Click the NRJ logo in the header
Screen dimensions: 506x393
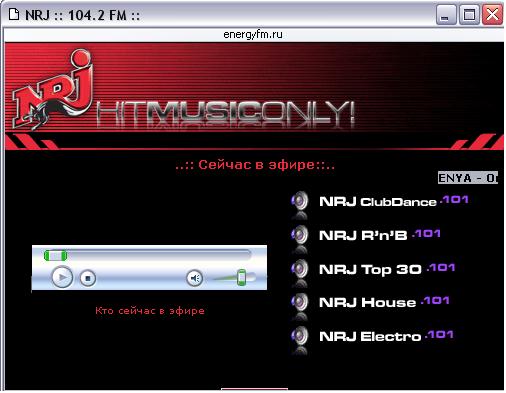(53, 89)
